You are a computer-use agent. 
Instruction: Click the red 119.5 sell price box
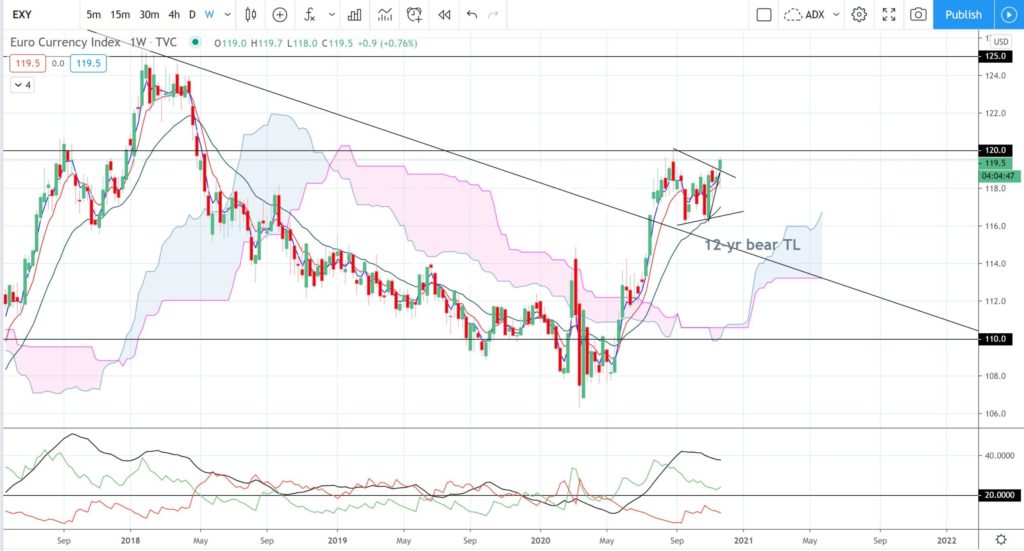click(x=27, y=63)
